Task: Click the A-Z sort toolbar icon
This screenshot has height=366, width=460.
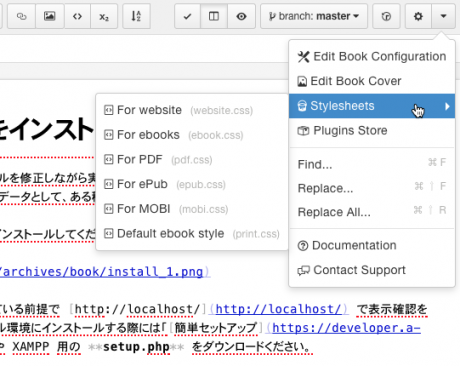Action: point(136,16)
